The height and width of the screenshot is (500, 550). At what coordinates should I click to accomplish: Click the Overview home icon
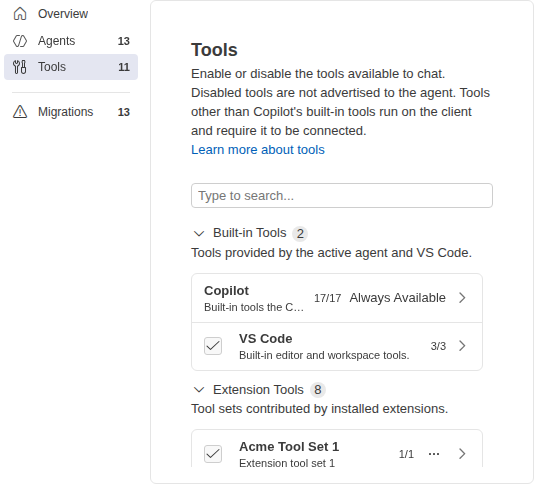click(x=20, y=14)
